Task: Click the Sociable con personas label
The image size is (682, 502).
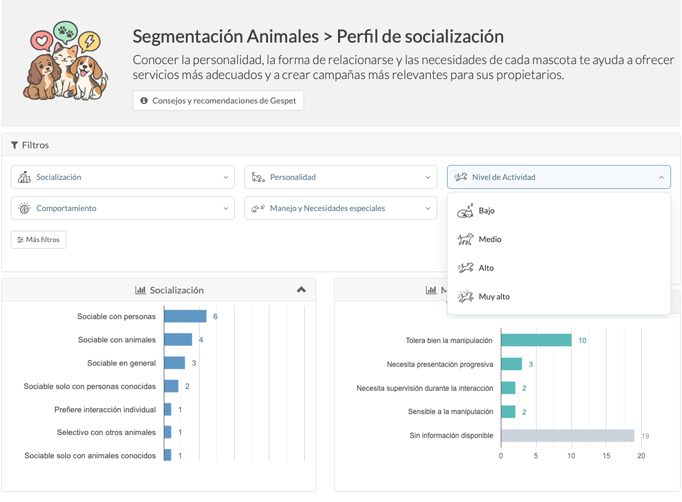Action: point(117,316)
